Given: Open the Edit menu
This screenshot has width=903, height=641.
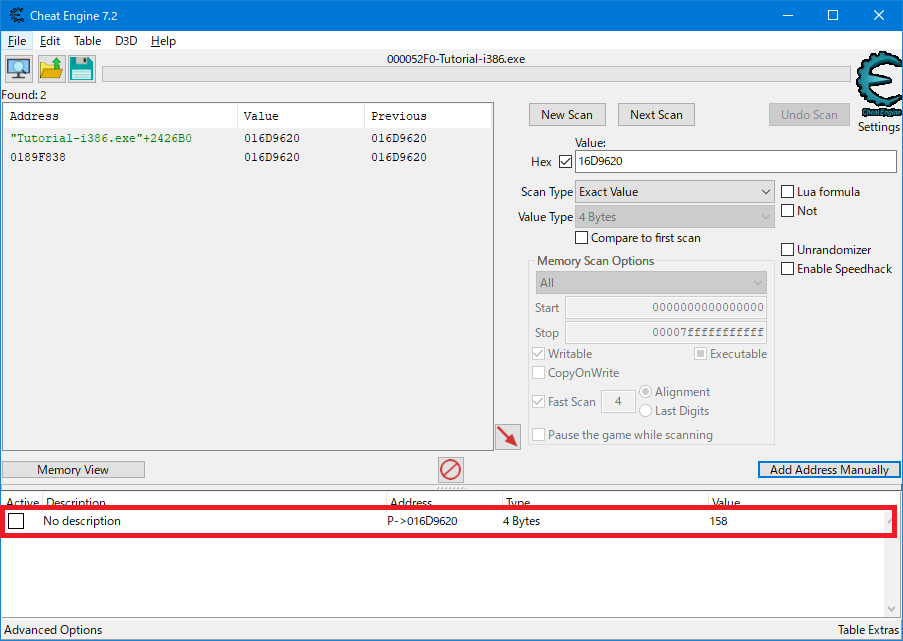Looking at the screenshot, I should 50,41.
